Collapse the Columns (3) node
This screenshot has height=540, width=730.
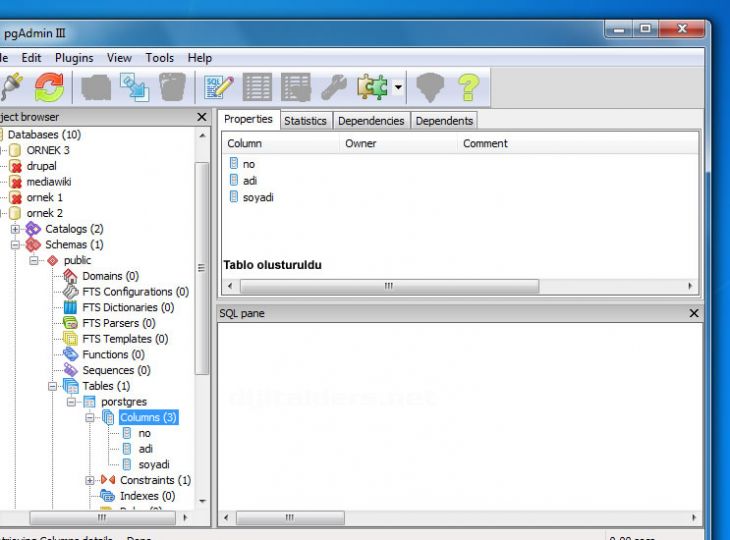(90, 418)
